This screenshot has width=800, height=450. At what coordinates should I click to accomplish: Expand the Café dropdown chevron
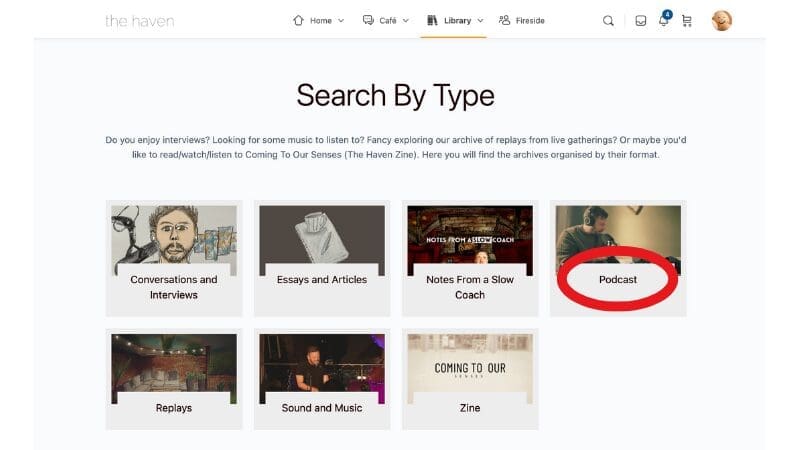click(x=406, y=21)
